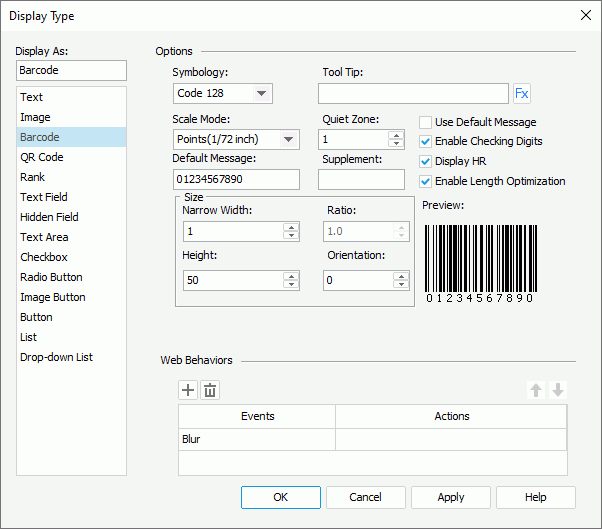Increase the Orientation spinner value

[401, 276]
